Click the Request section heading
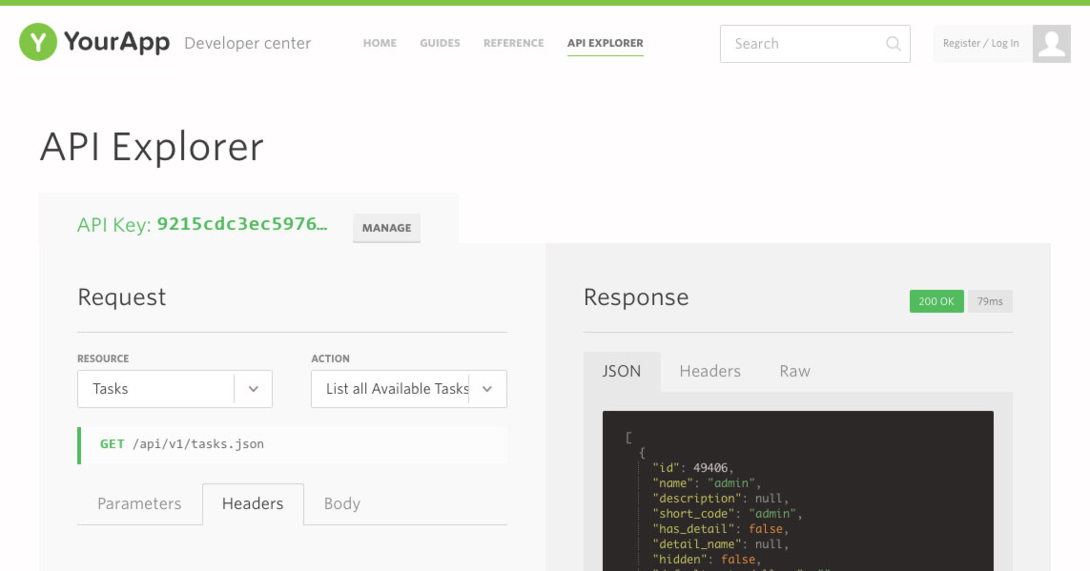1090x571 pixels. point(122,297)
